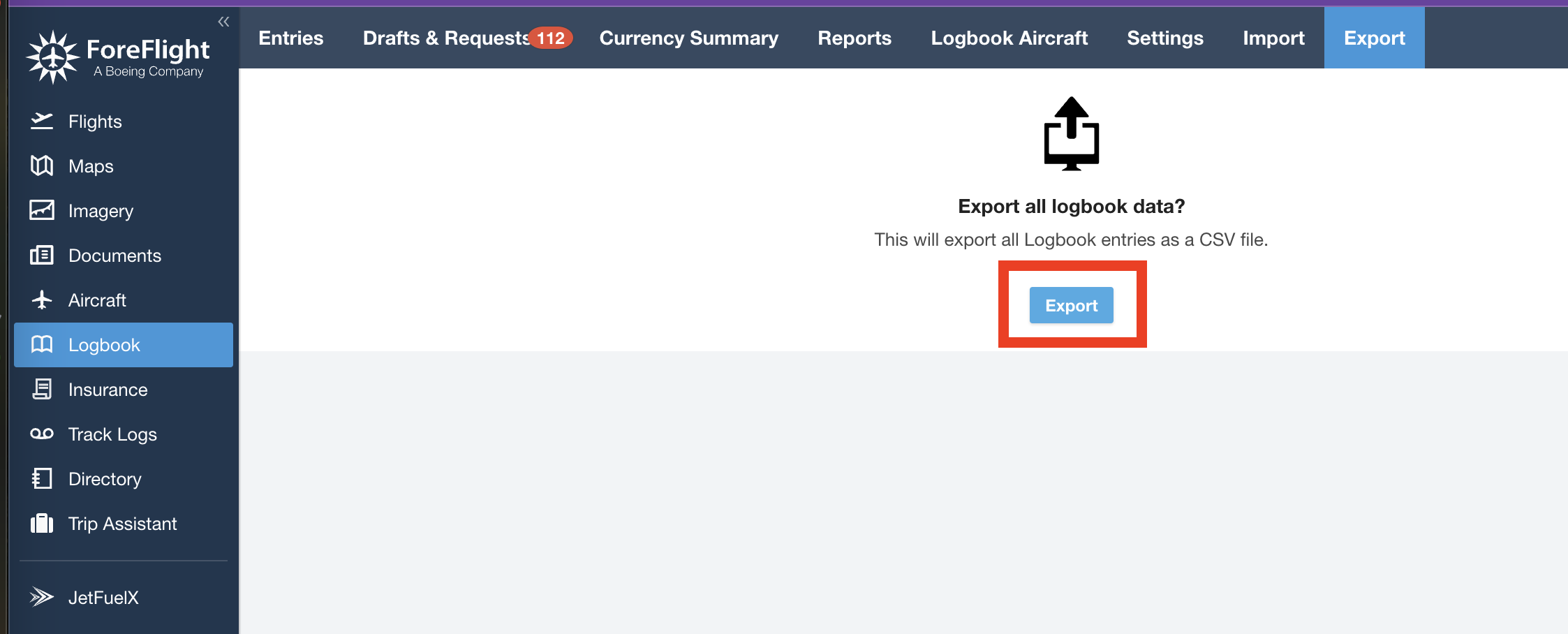The image size is (1568, 634).
Task: Open Logbook Settings tab
Action: [1164, 38]
